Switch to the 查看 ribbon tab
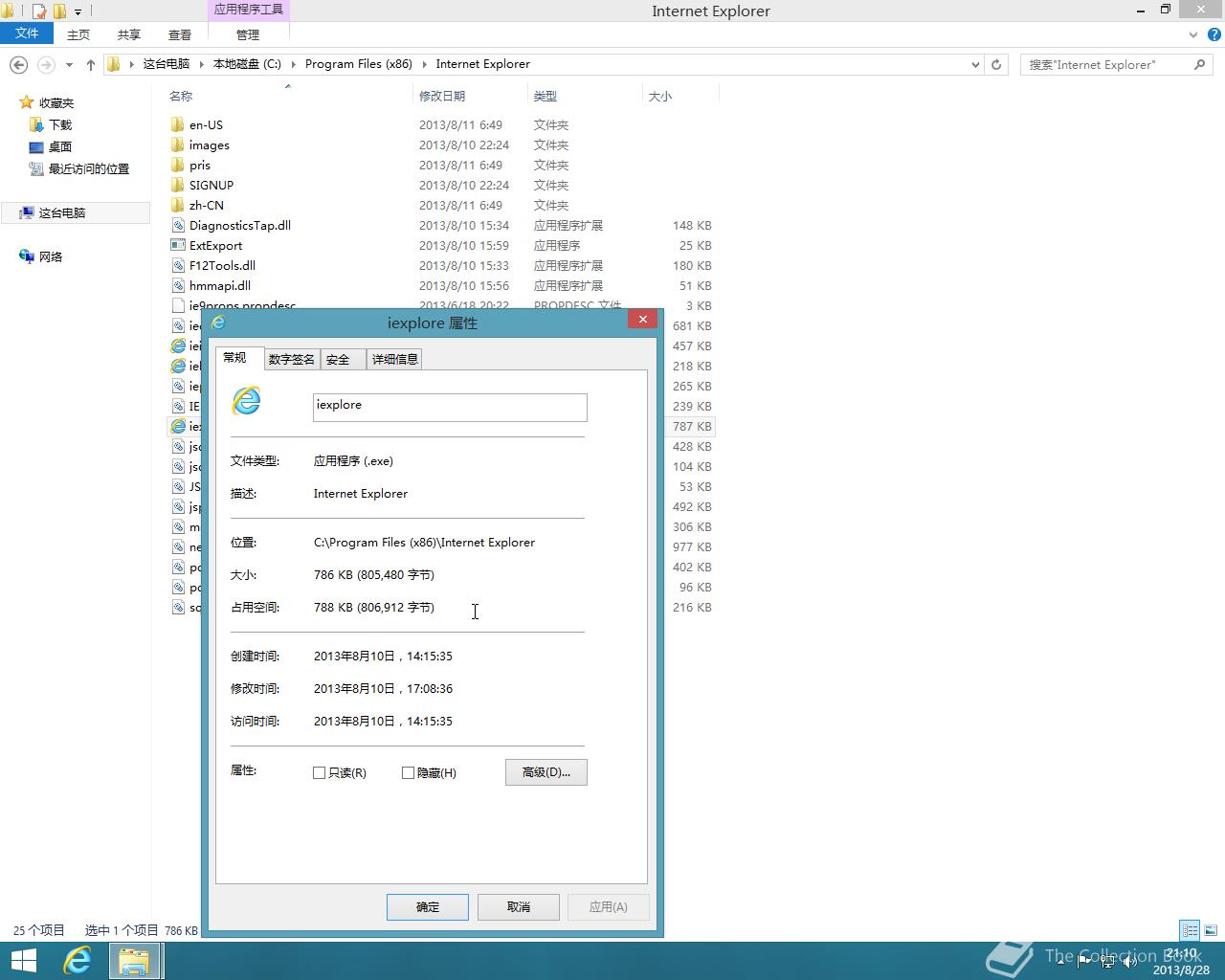 pos(180,34)
